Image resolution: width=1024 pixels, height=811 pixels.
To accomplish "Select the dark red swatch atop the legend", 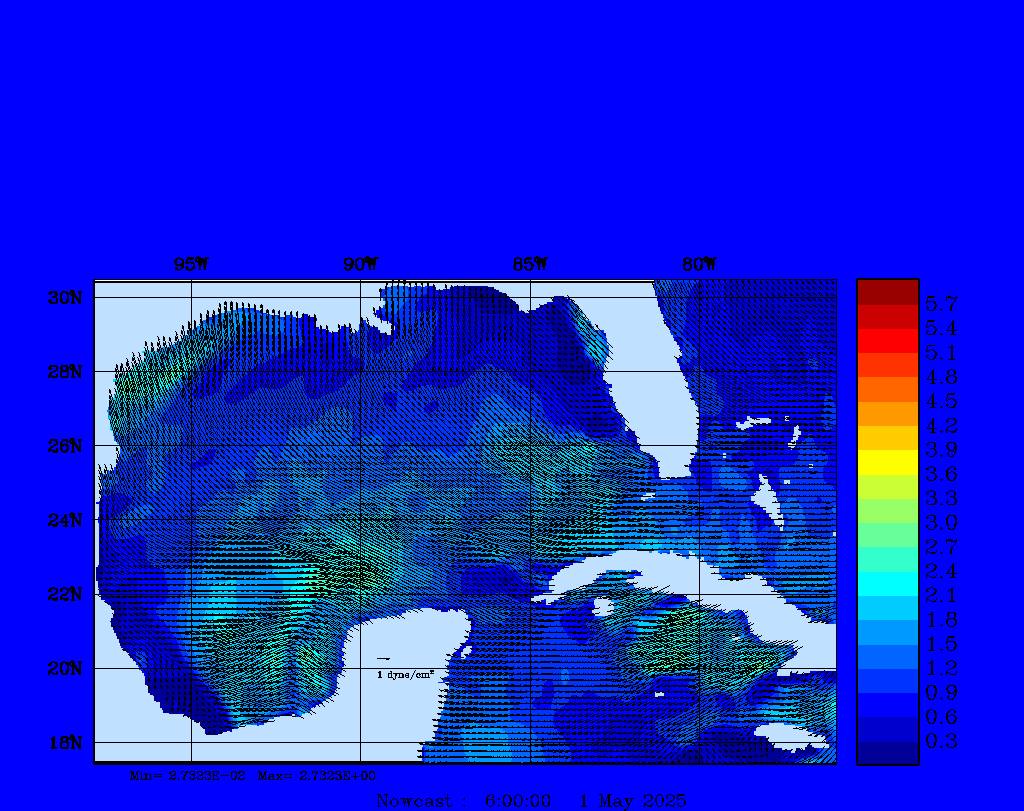I will pos(887,292).
